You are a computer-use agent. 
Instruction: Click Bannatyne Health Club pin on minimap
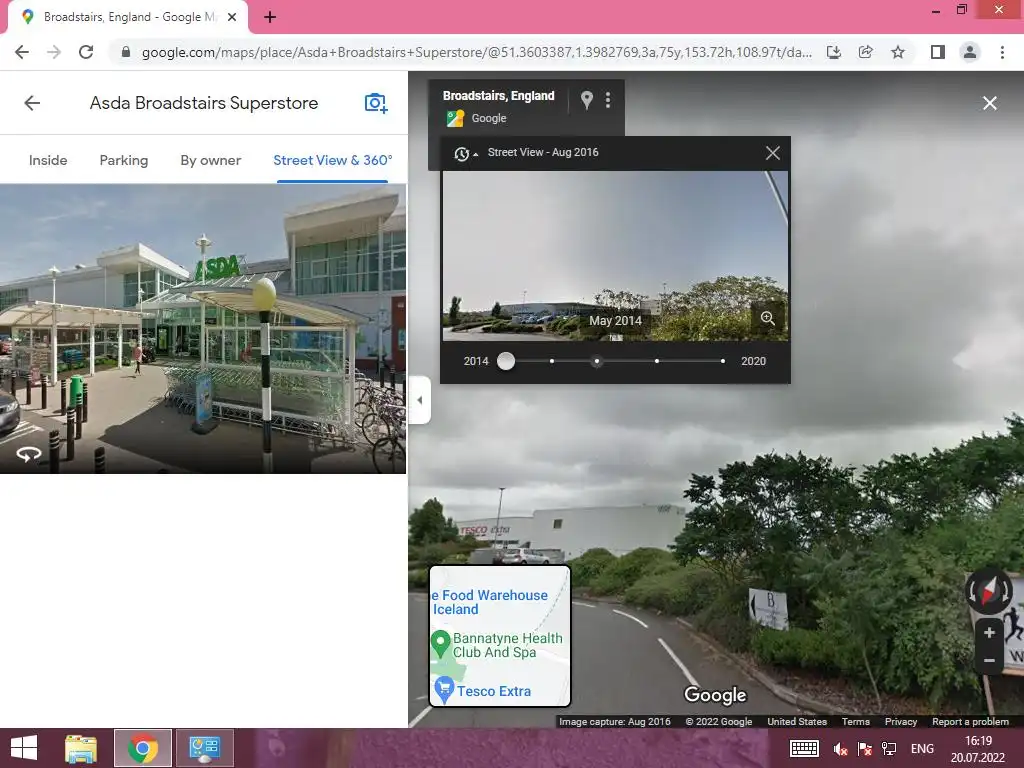(x=441, y=644)
